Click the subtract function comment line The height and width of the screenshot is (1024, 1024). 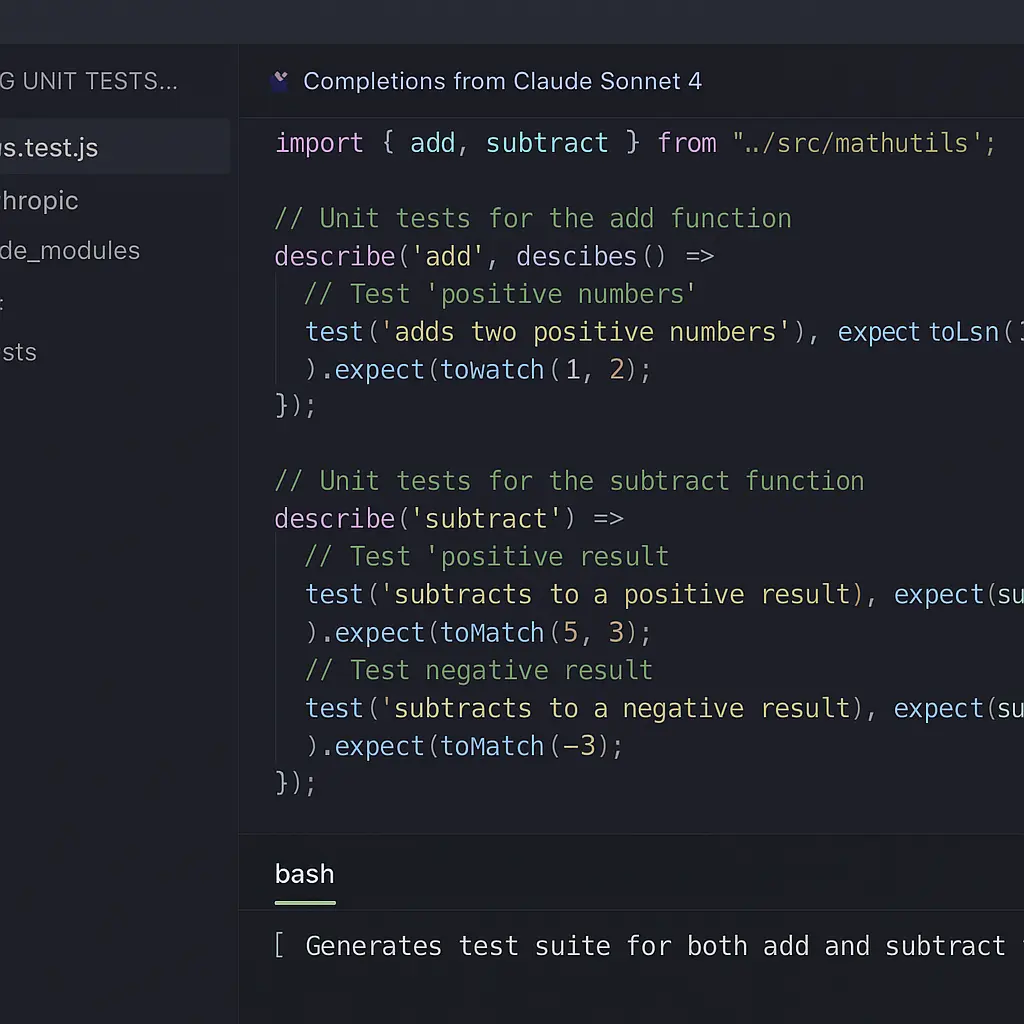click(568, 481)
